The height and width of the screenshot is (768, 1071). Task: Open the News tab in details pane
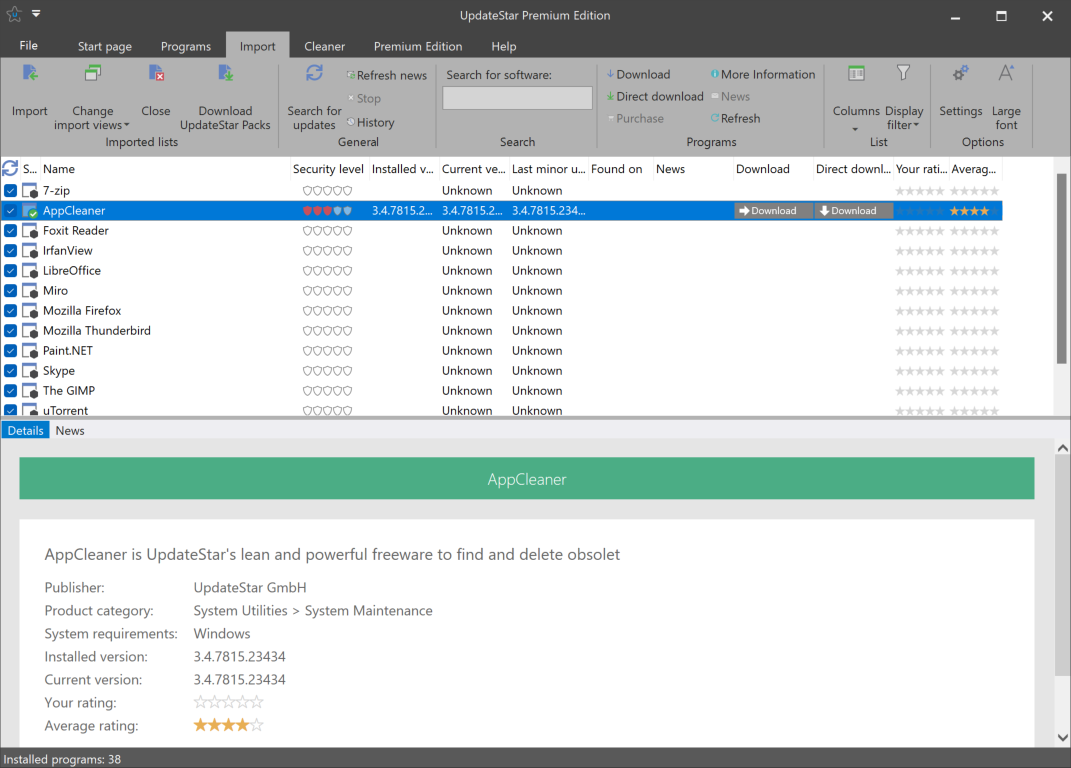click(x=70, y=431)
